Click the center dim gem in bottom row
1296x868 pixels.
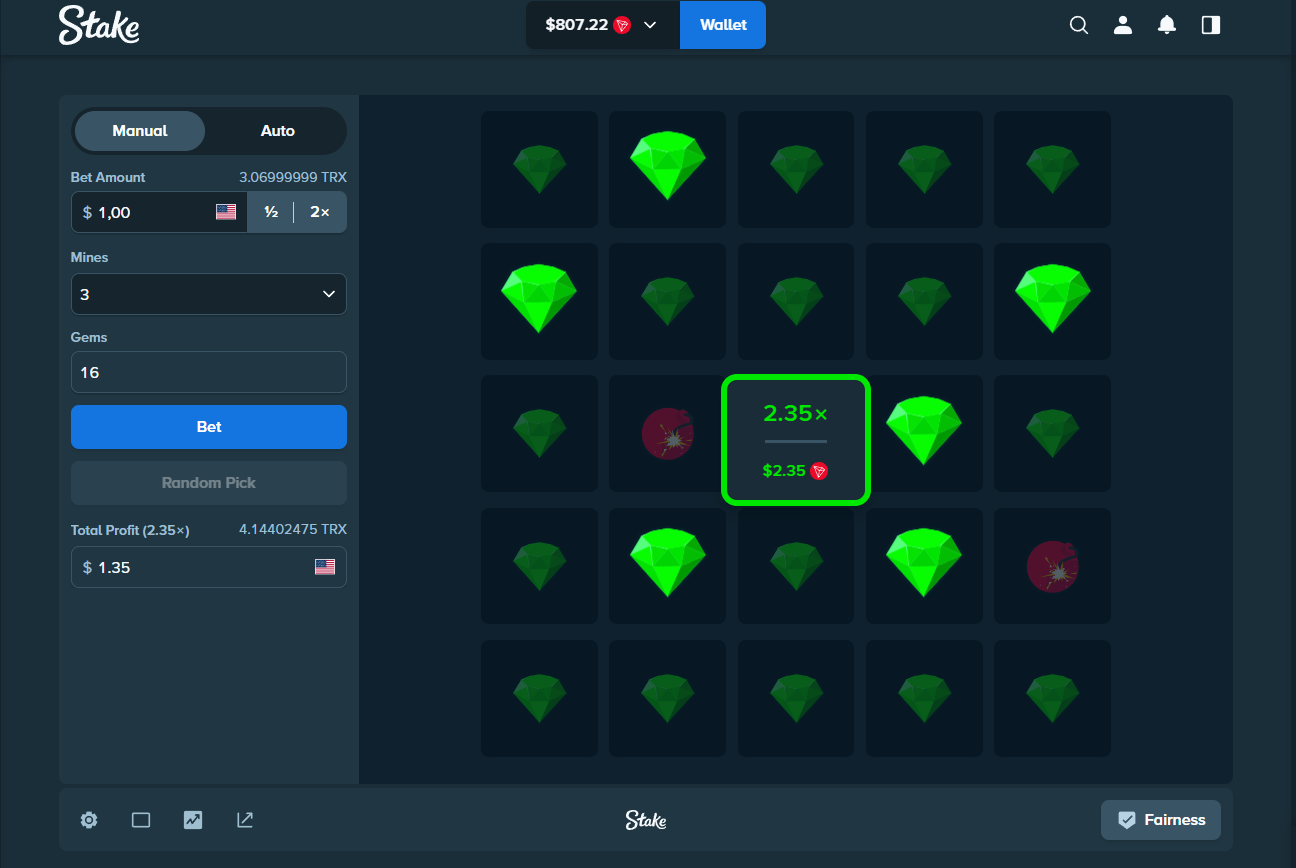[796, 698]
